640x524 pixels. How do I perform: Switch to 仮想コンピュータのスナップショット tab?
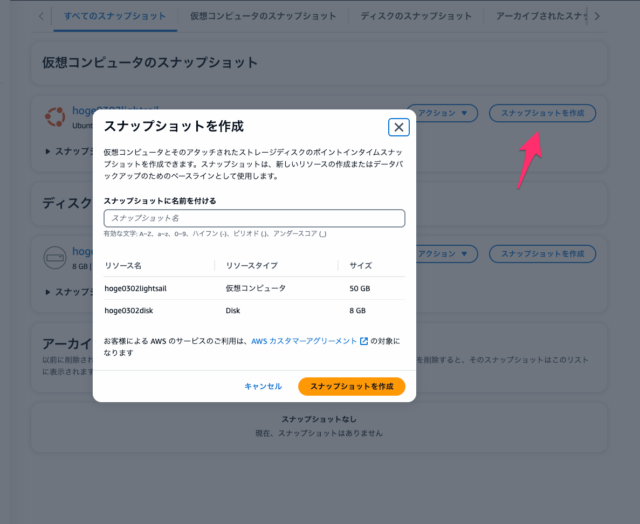[x=263, y=16]
